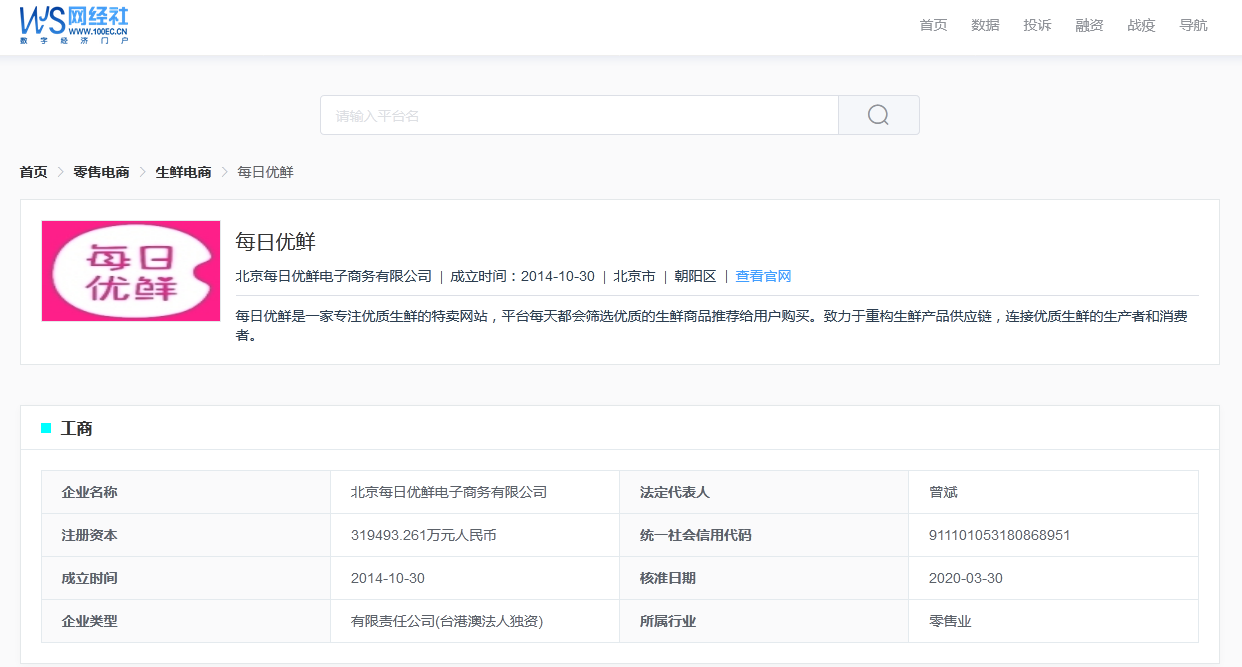Click the 每日优鲜 company heading
The width and height of the screenshot is (1242, 667).
click(275, 241)
